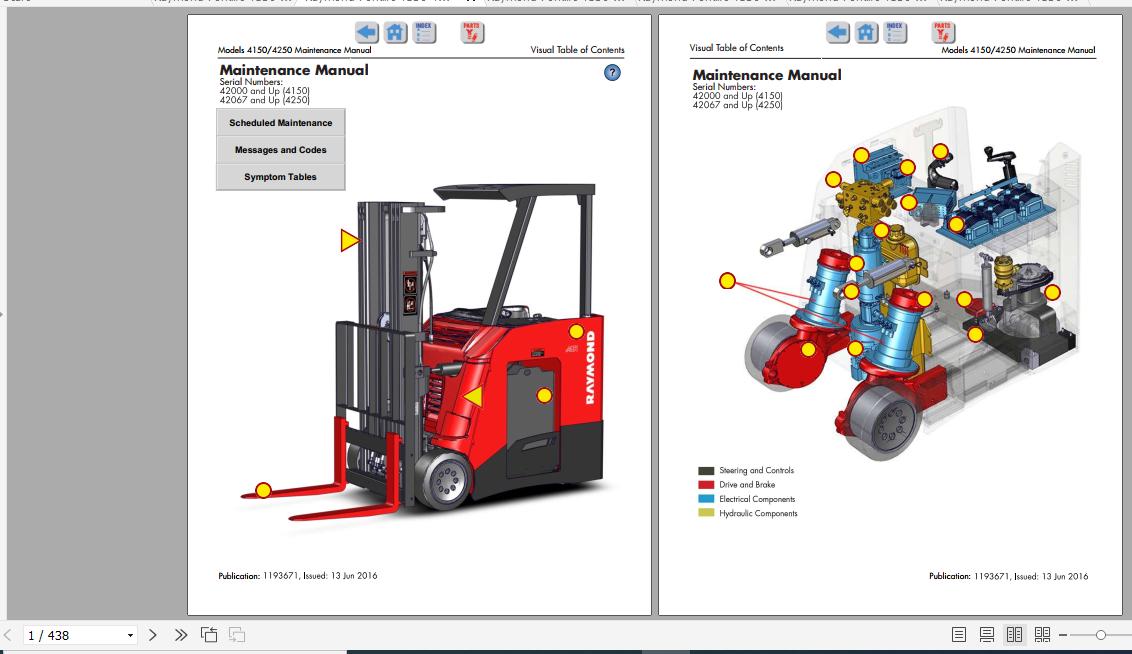1132x654 pixels.
Task: Open the Parts icon on left page
Action: (472, 32)
